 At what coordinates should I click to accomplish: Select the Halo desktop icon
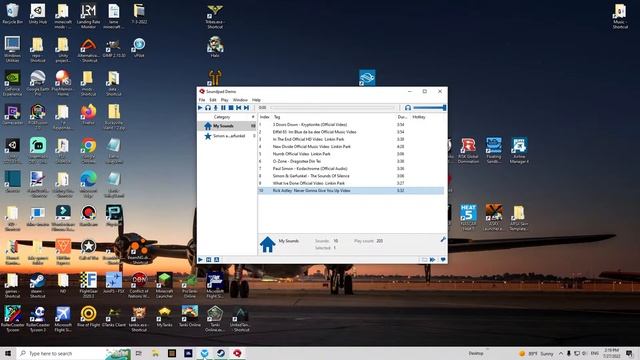point(215,47)
